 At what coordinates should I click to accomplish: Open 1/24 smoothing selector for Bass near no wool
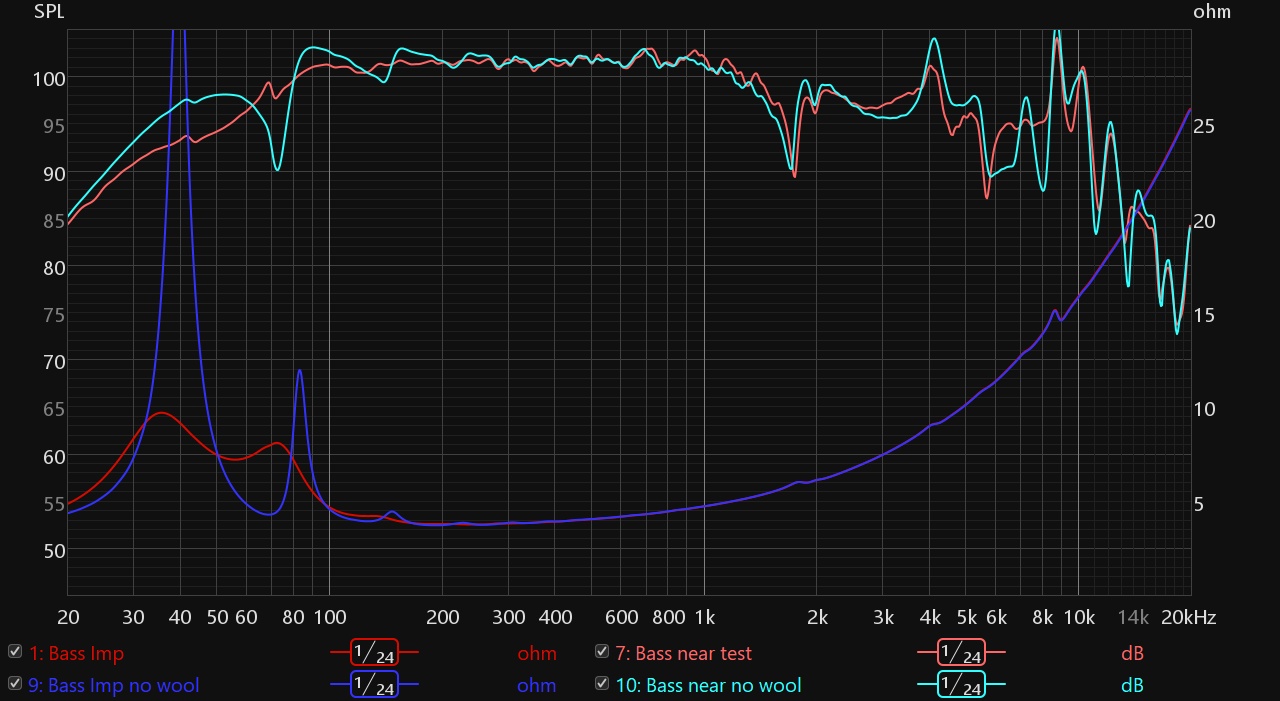pos(961,685)
